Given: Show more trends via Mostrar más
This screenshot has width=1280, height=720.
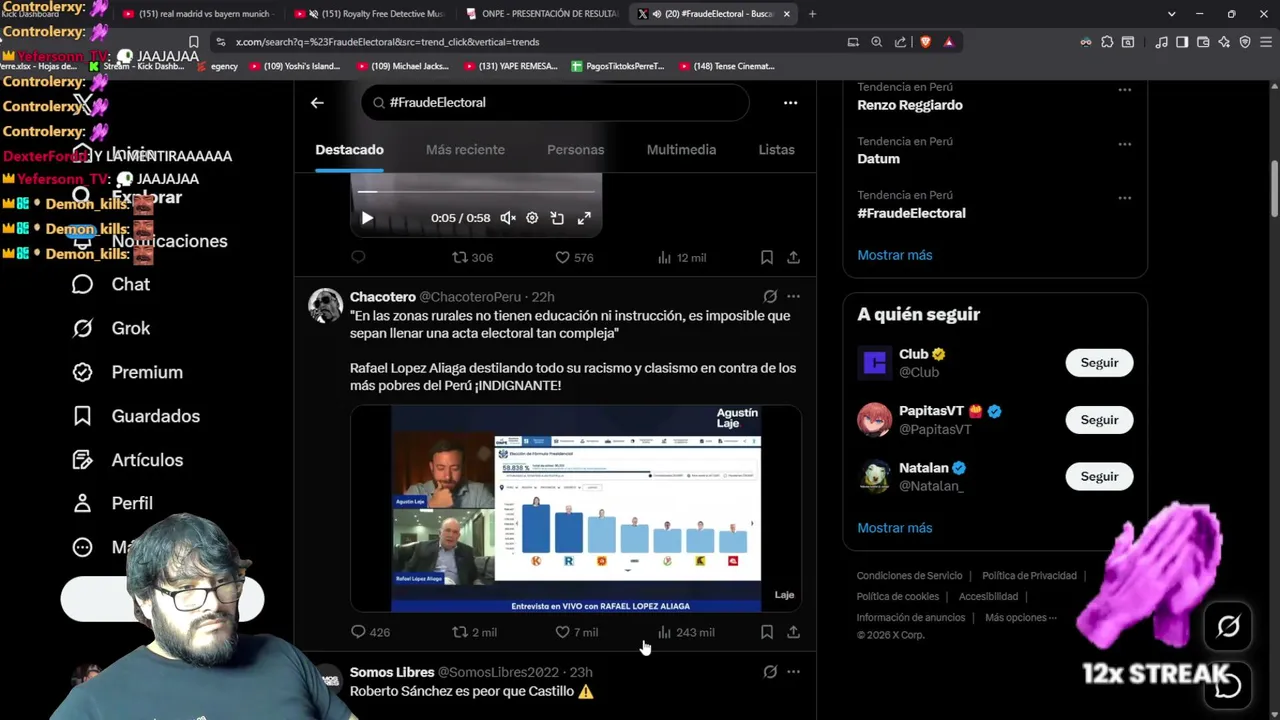Looking at the screenshot, I should point(894,255).
